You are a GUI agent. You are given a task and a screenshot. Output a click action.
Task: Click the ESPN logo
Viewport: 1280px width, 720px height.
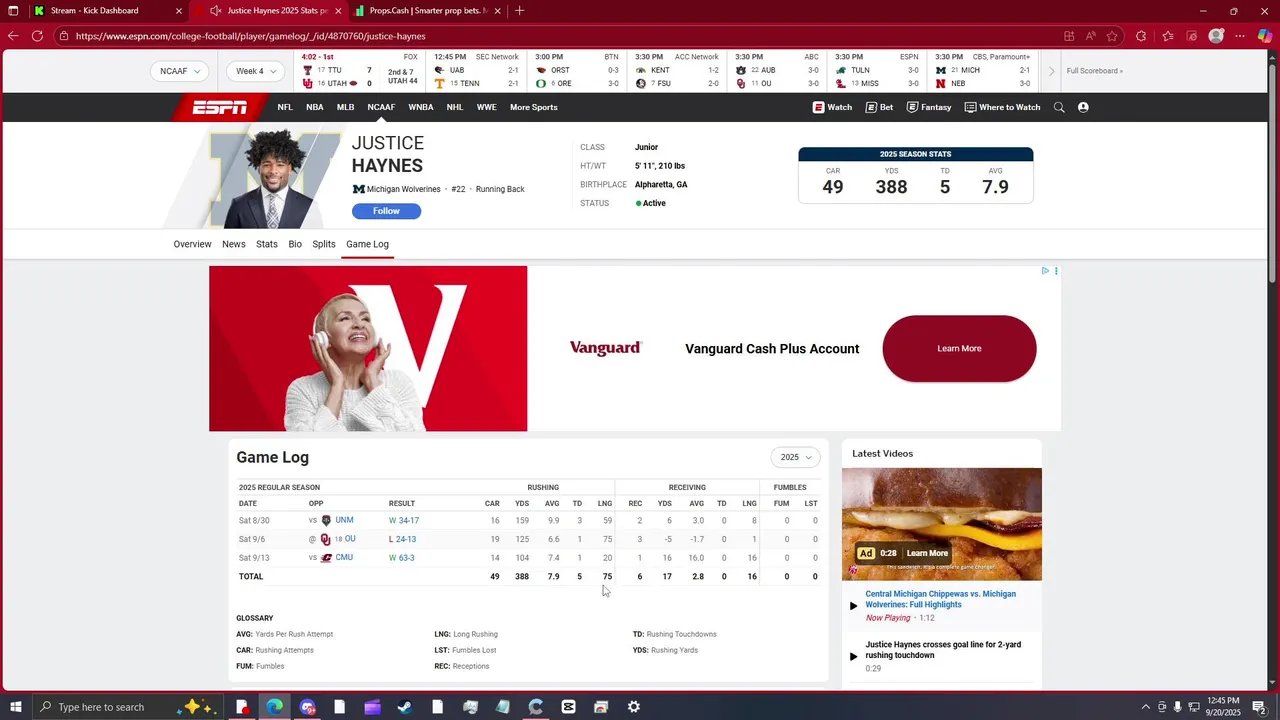pos(220,107)
